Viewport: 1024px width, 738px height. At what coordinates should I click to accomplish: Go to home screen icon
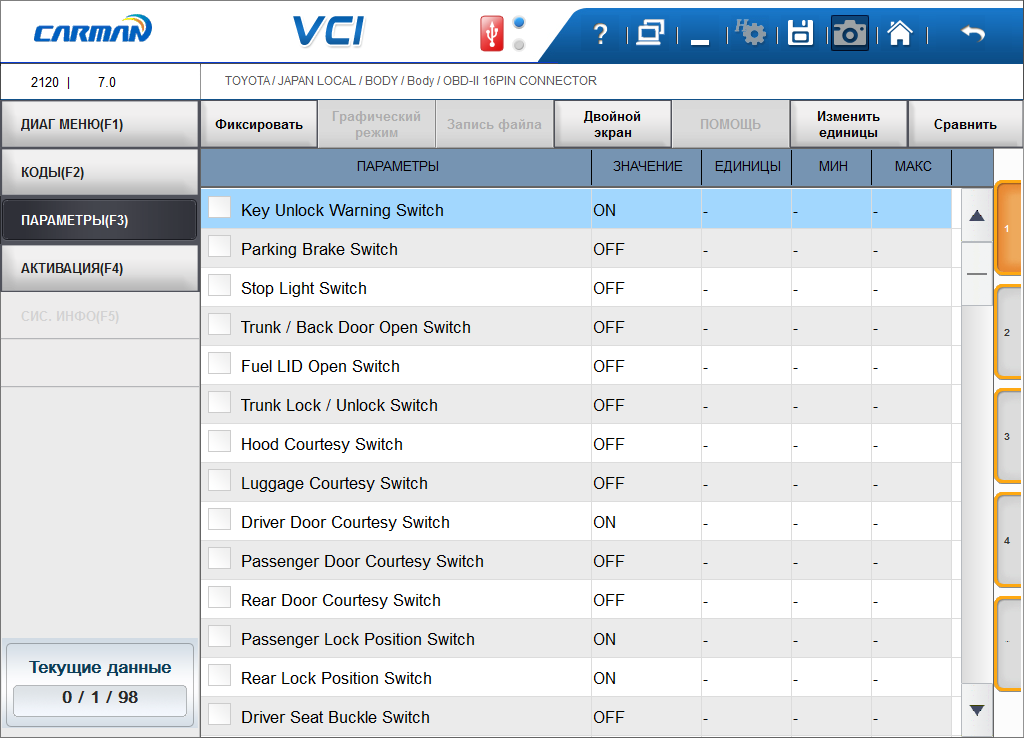tap(899, 33)
